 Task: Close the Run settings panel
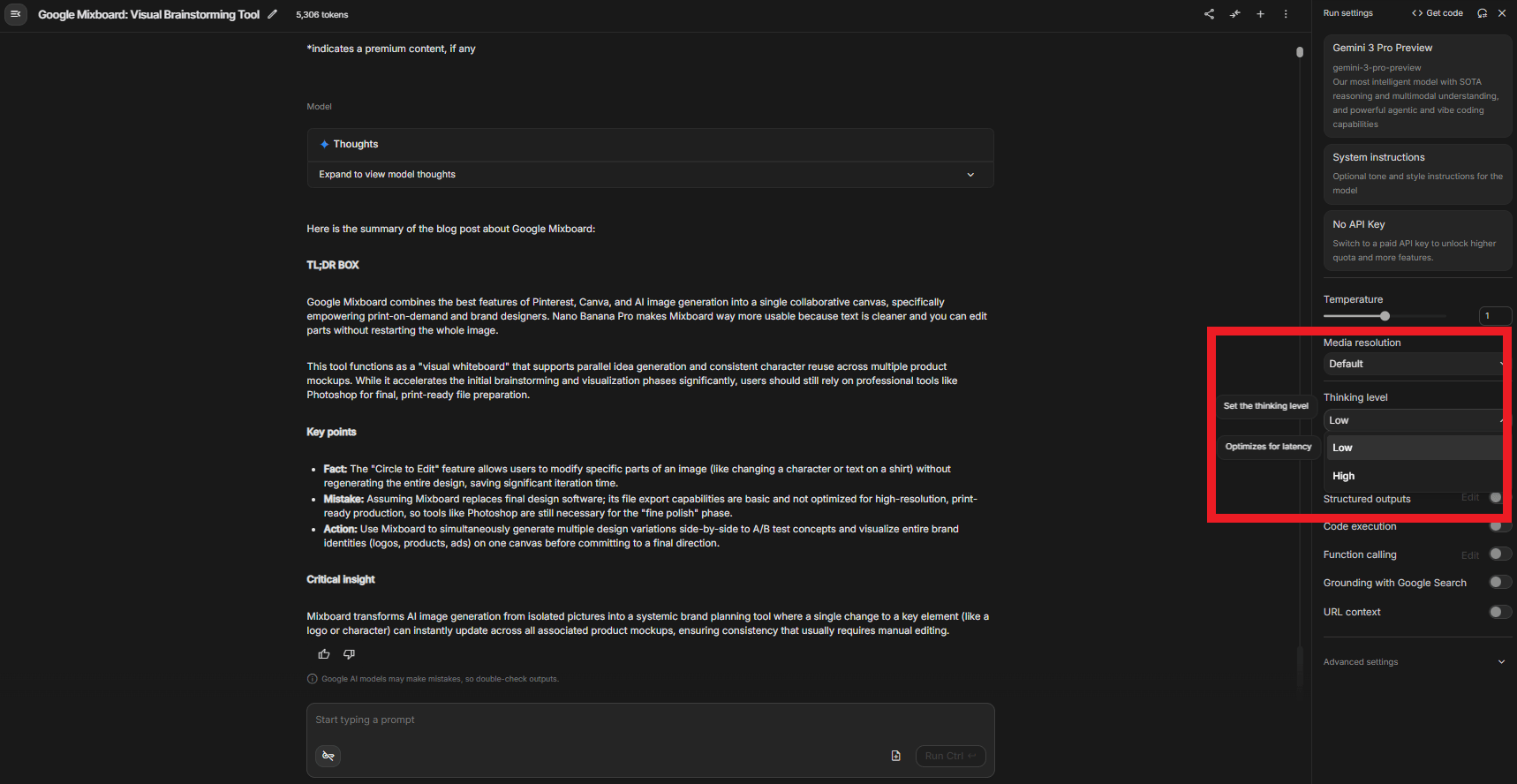(1502, 13)
